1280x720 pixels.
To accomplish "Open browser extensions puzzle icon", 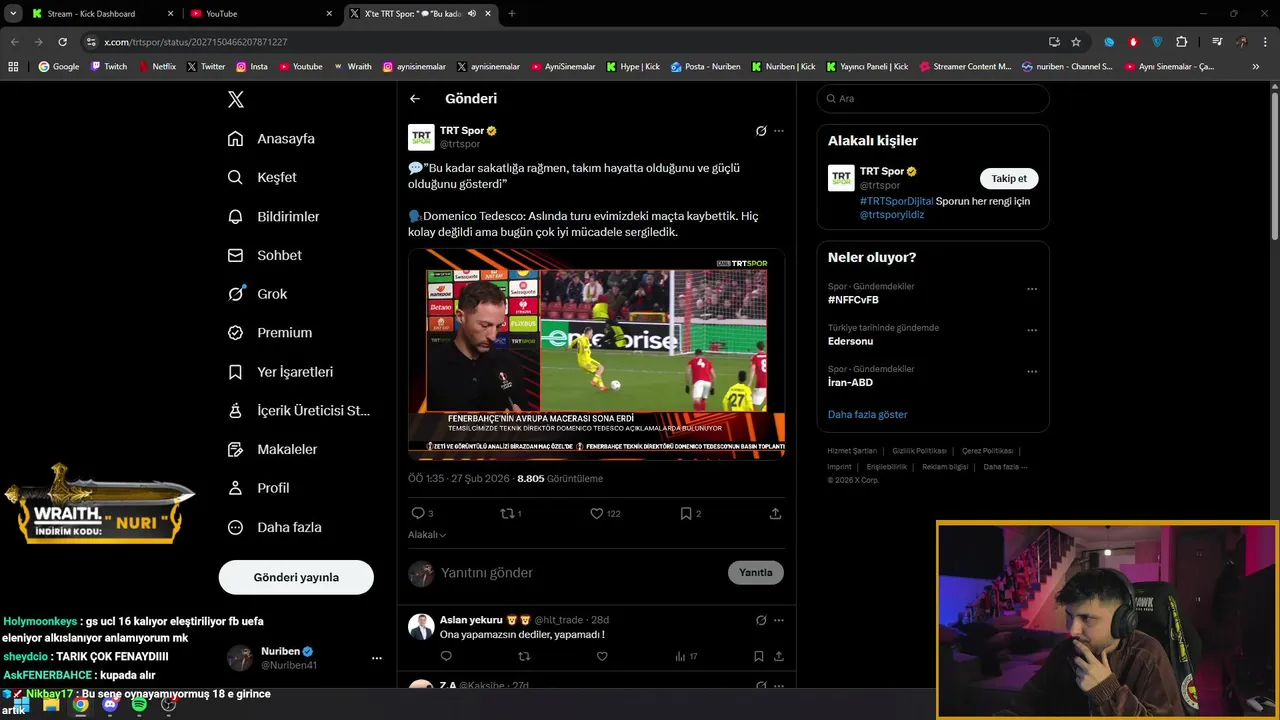I will coord(1182,42).
